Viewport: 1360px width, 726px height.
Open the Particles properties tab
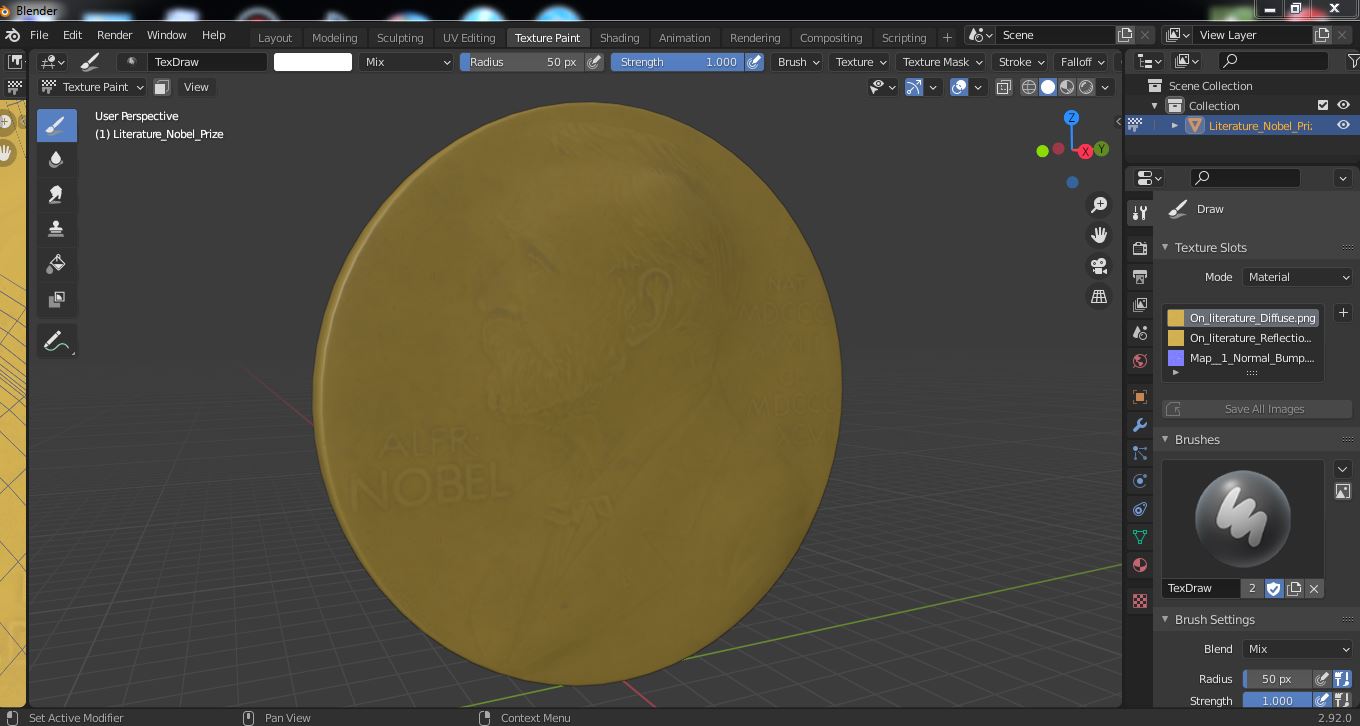(x=1139, y=453)
